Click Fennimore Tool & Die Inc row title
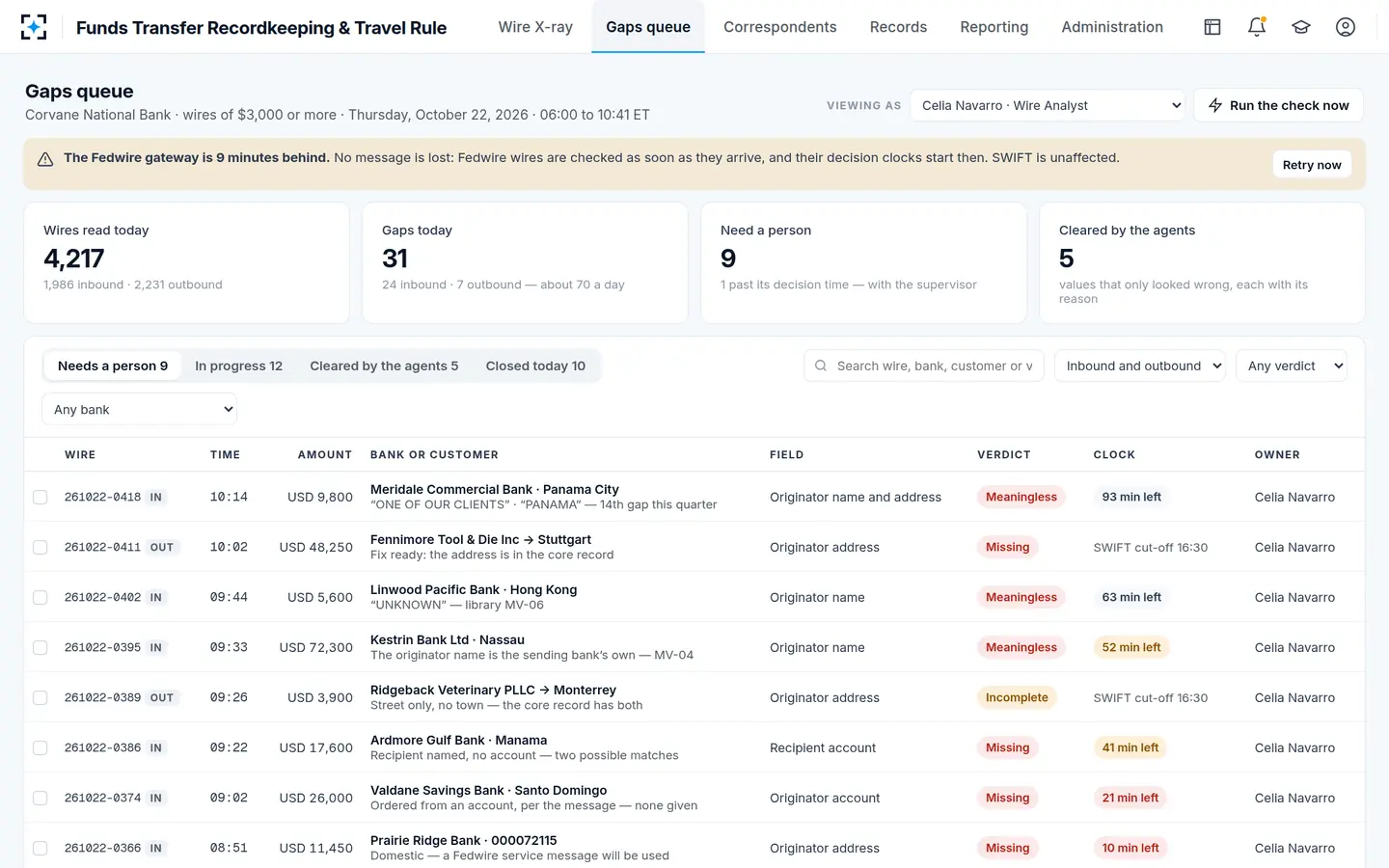The width and height of the screenshot is (1389, 868). (x=480, y=539)
